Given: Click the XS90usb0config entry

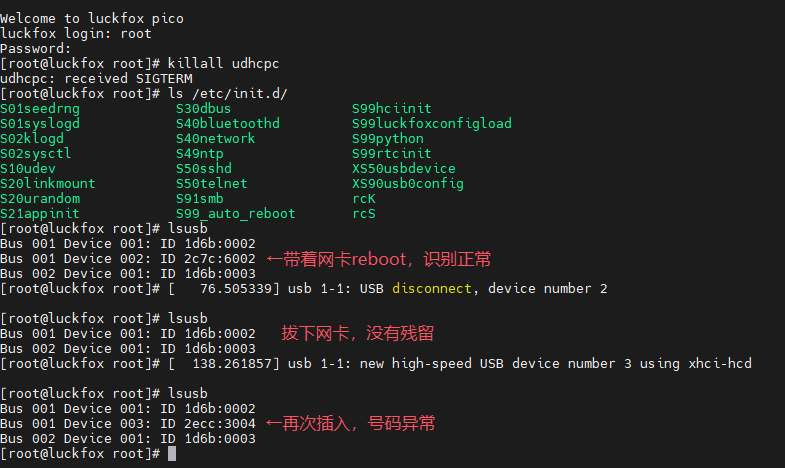Looking at the screenshot, I should tap(408, 184).
